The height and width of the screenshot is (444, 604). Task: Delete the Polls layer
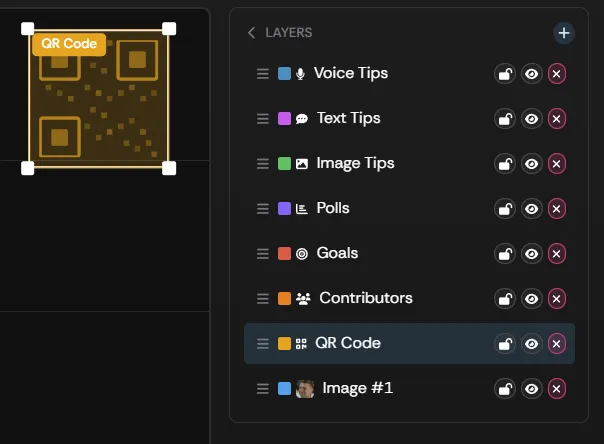click(557, 209)
